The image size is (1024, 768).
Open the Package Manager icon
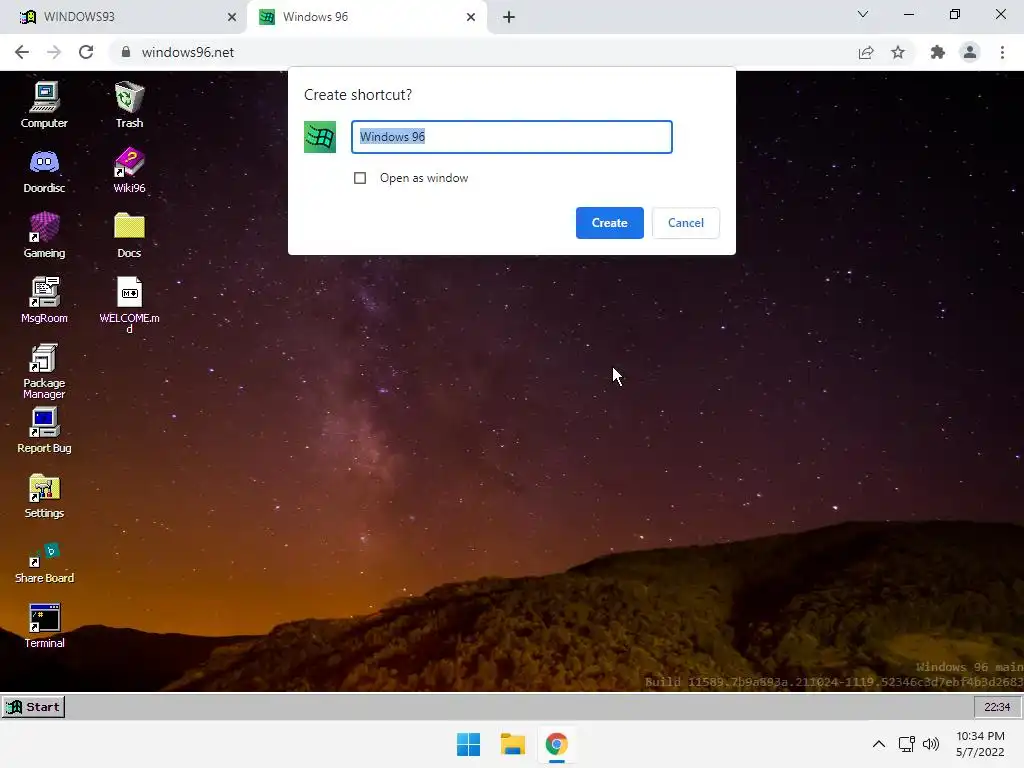pos(44,370)
